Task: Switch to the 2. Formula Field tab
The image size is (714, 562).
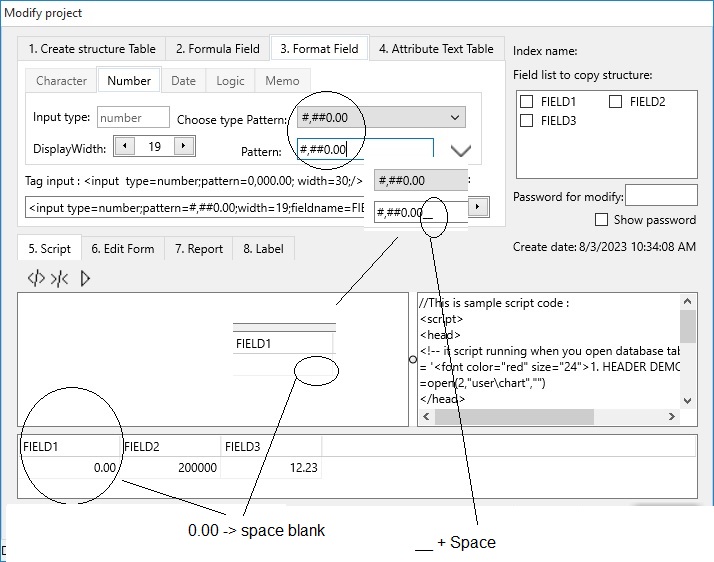Action: tap(217, 49)
